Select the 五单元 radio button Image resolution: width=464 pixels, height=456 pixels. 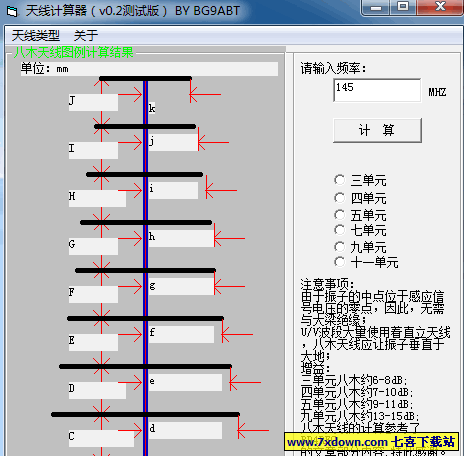[x=340, y=215]
